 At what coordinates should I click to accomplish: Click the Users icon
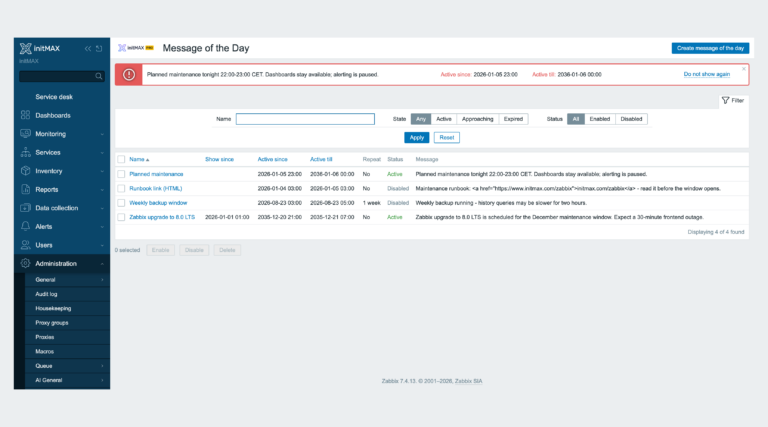(x=25, y=245)
